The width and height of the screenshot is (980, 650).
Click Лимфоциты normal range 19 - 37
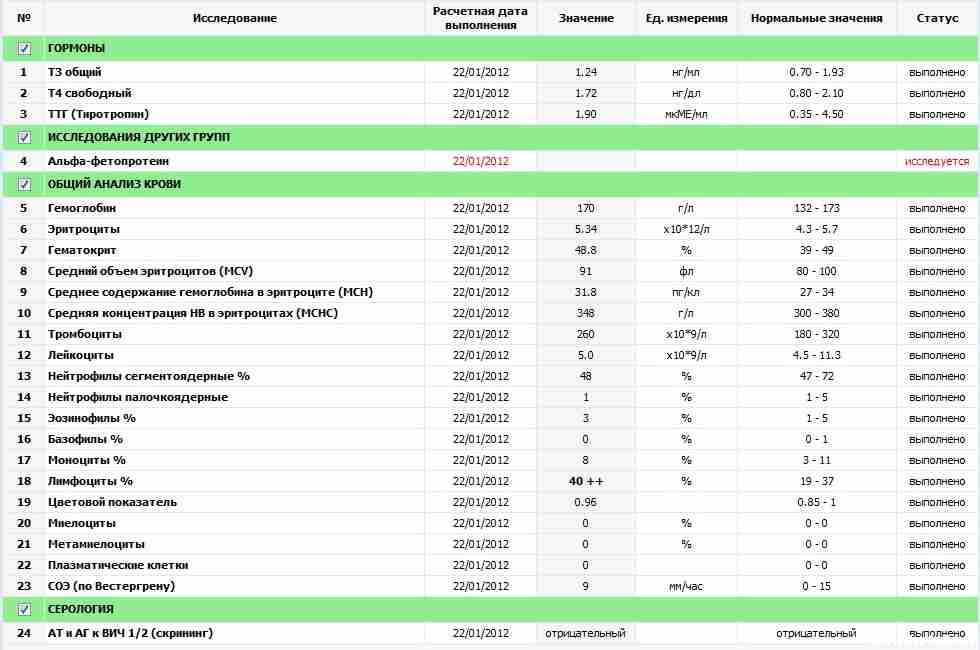pos(816,481)
